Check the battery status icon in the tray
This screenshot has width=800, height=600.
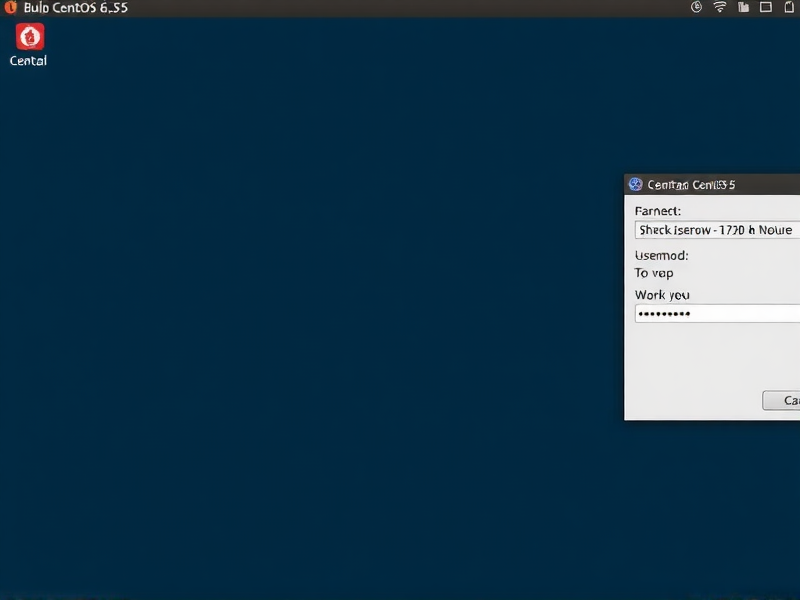(789, 7)
